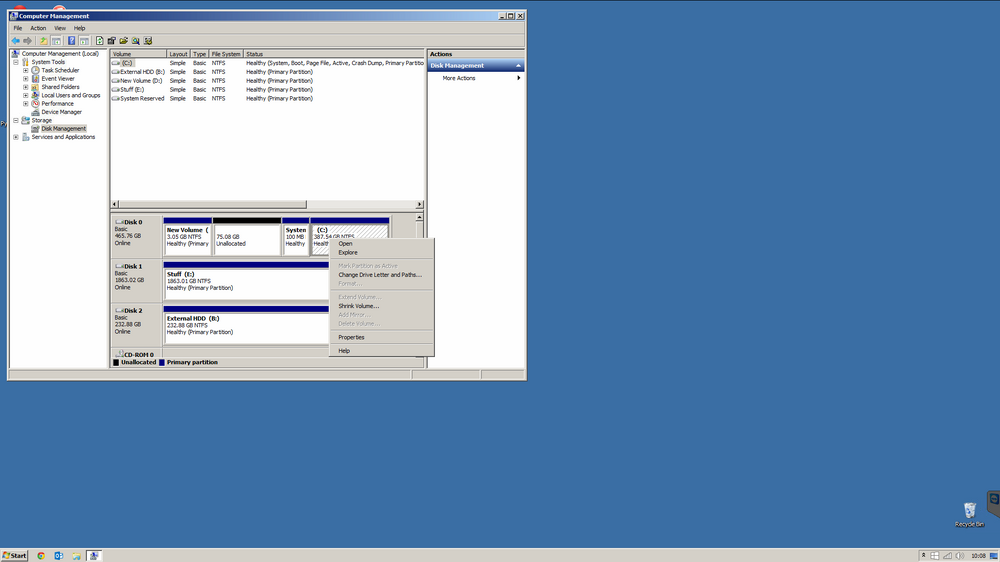The width and height of the screenshot is (1000, 562).
Task: Open the Action menu
Action: tap(38, 28)
